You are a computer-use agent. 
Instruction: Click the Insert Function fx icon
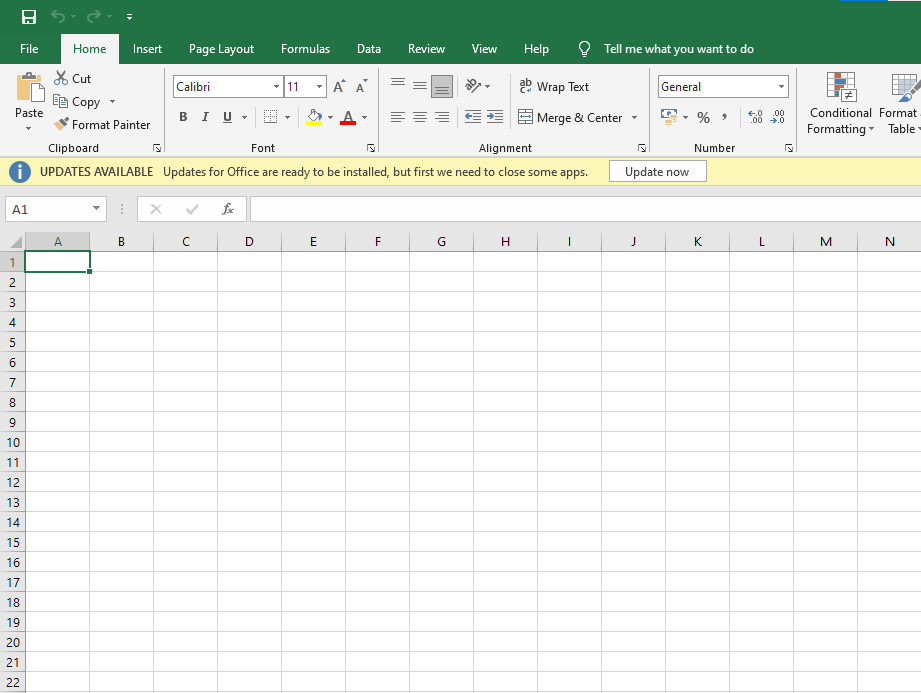(x=228, y=208)
